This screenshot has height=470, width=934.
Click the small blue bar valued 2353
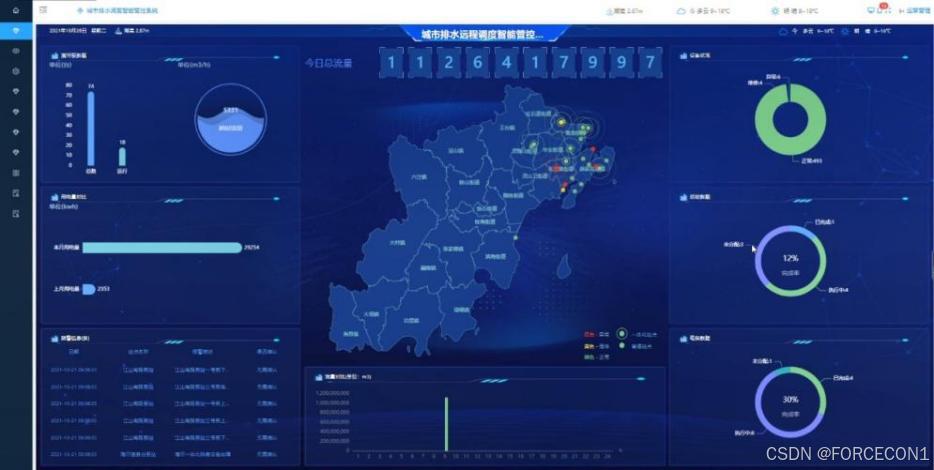(88, 289)
